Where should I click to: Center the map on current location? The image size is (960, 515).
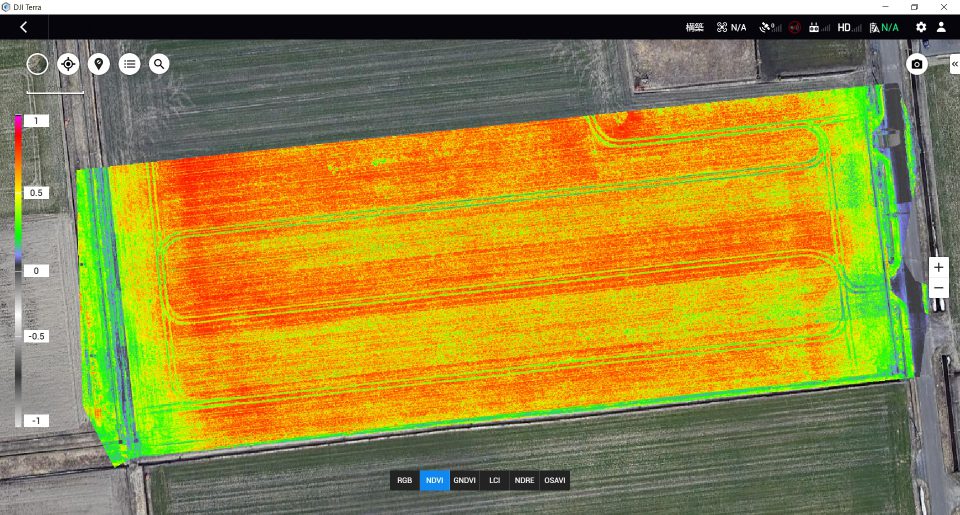click(x=68, y=64)
